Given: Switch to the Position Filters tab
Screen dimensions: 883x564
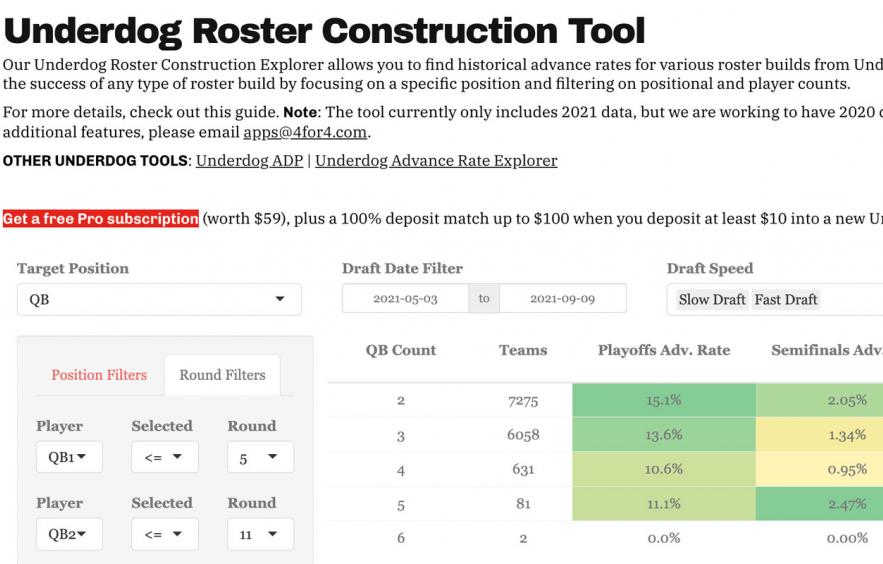Looking at the screenshot, I should (99, 375).
